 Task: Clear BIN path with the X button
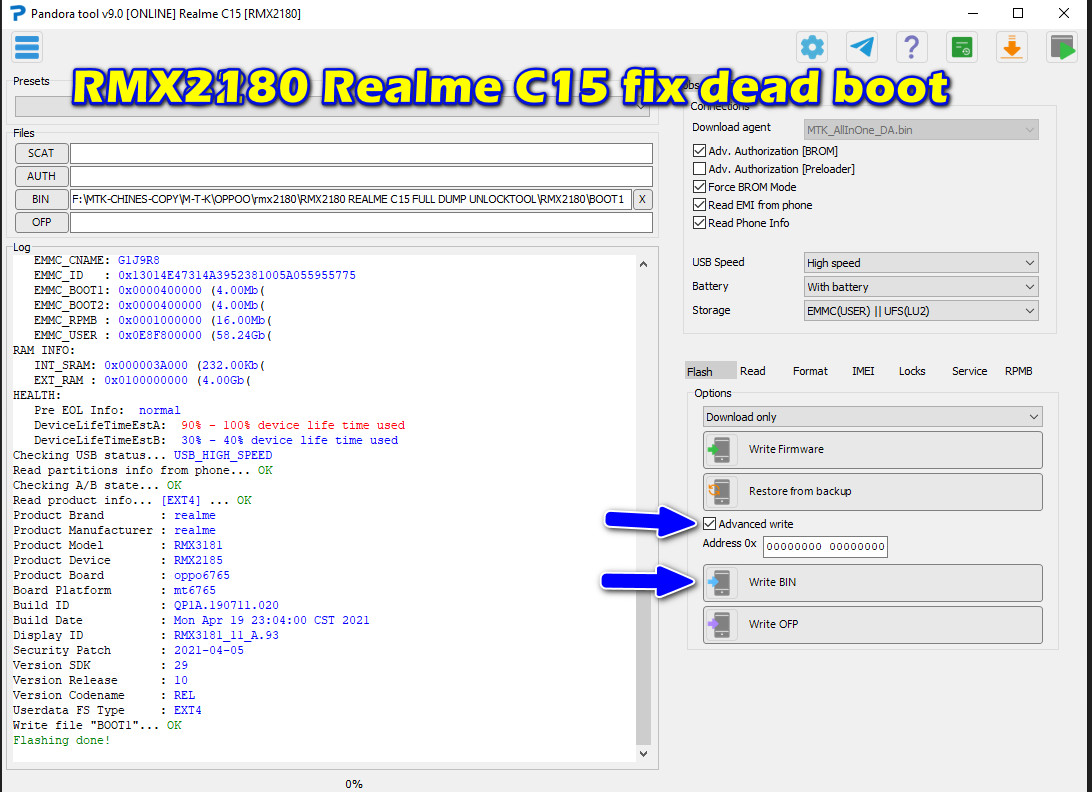point(642,199)
